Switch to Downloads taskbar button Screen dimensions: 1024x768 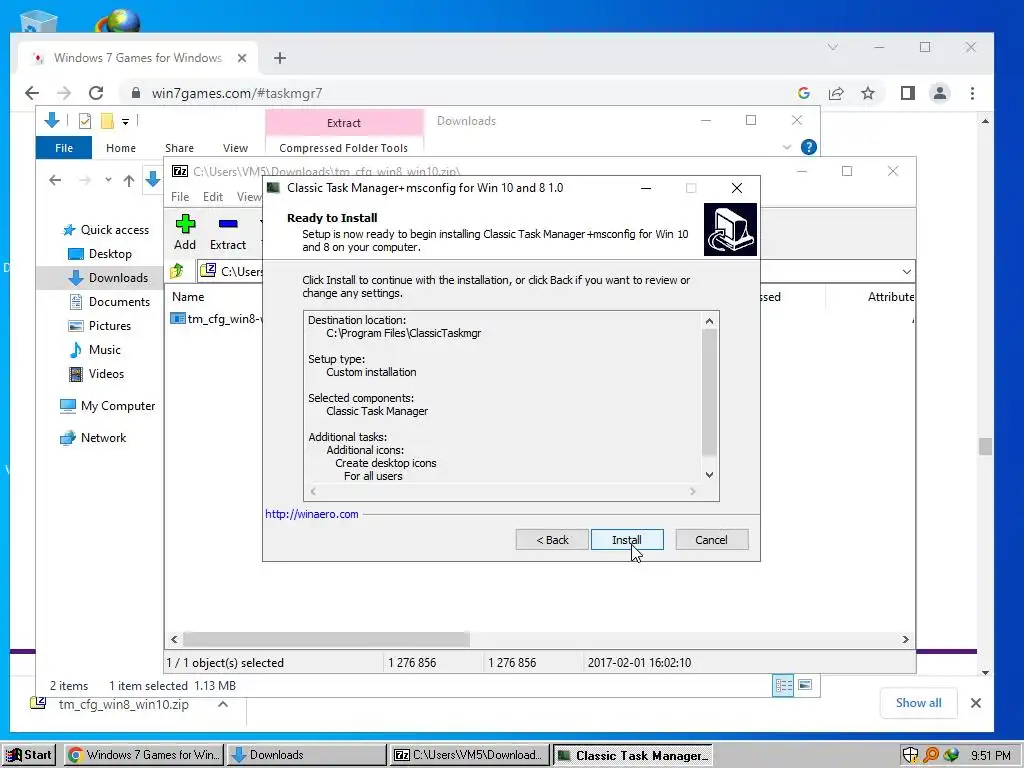pos(307,755)
